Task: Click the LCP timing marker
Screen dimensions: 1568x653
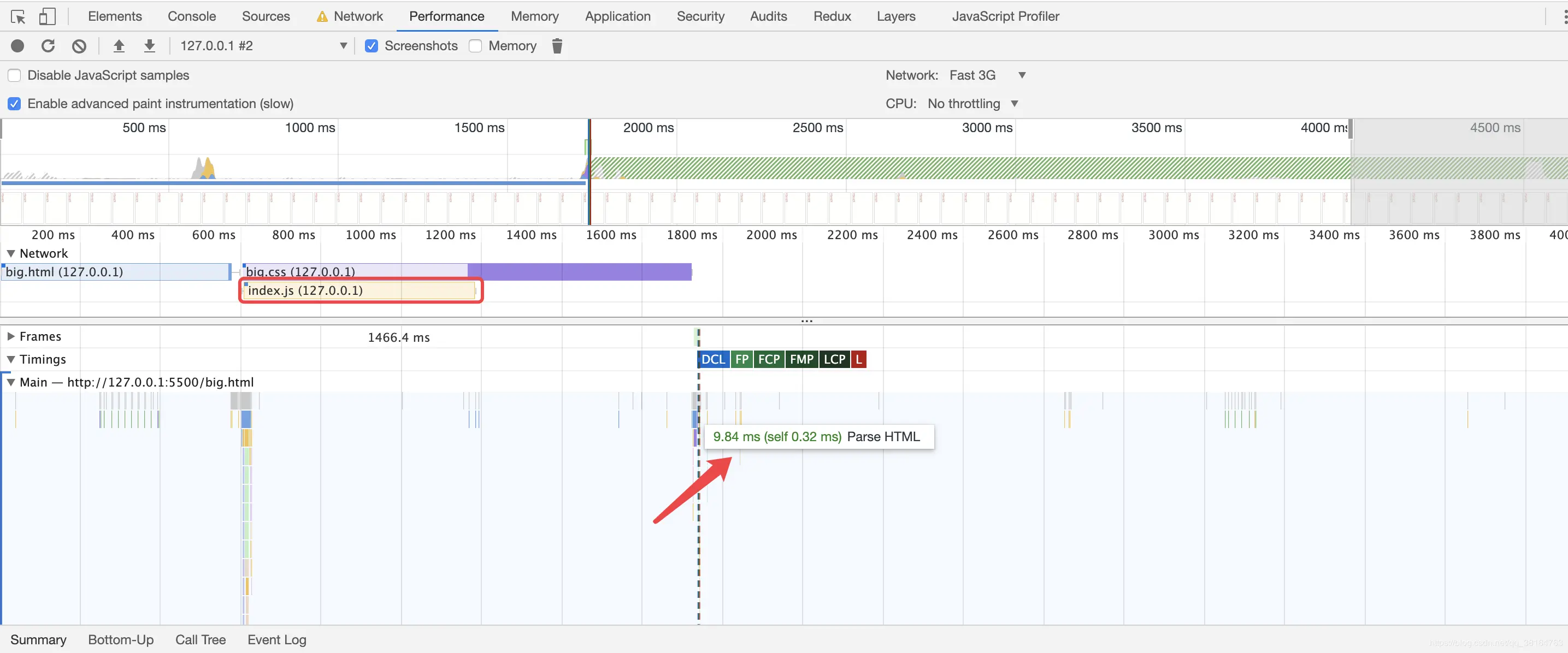Action: [x=834, y=360]
